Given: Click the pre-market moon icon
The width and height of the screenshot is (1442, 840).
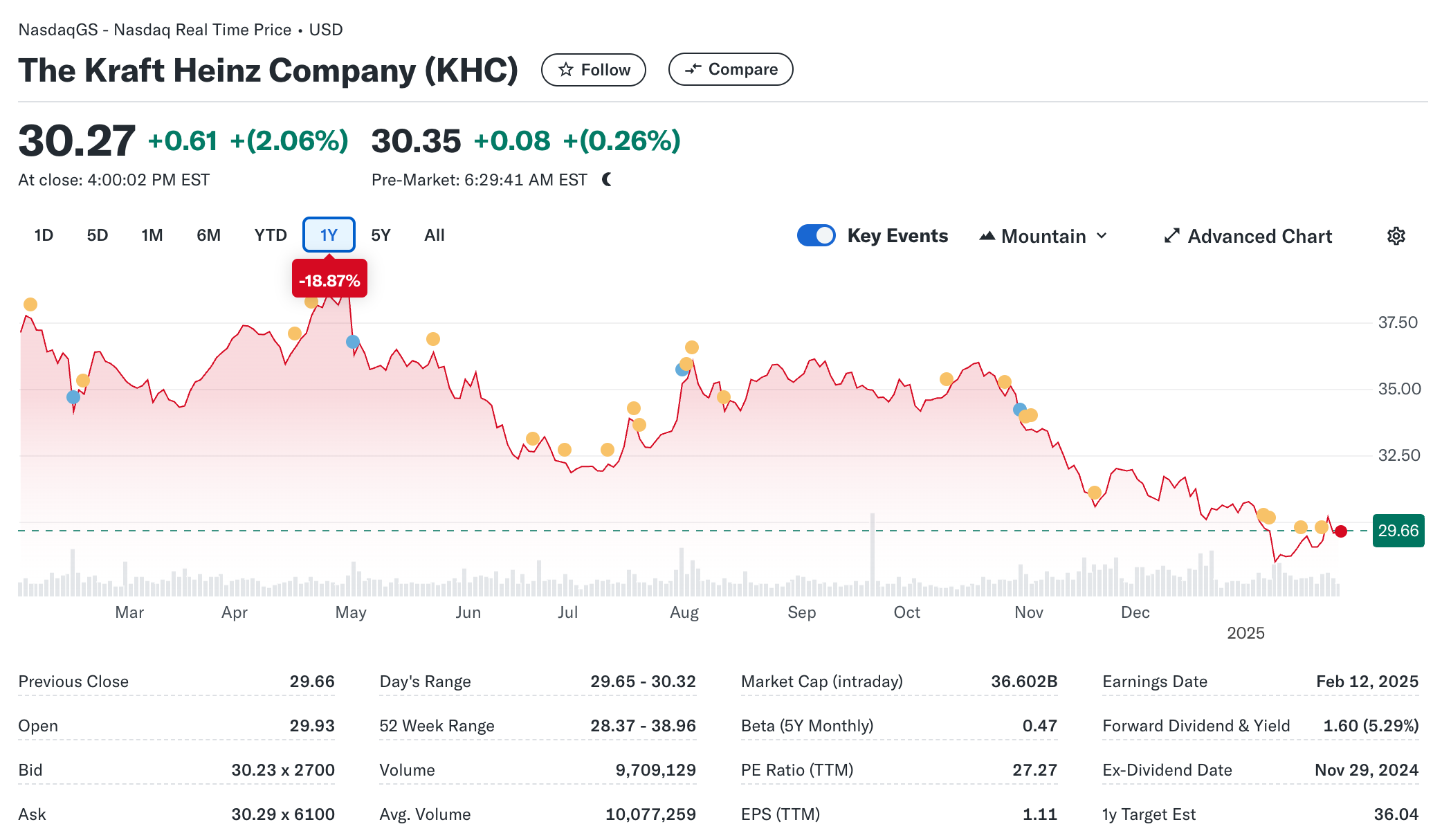Looking at the screenshot, I should (x=607, y=180).
